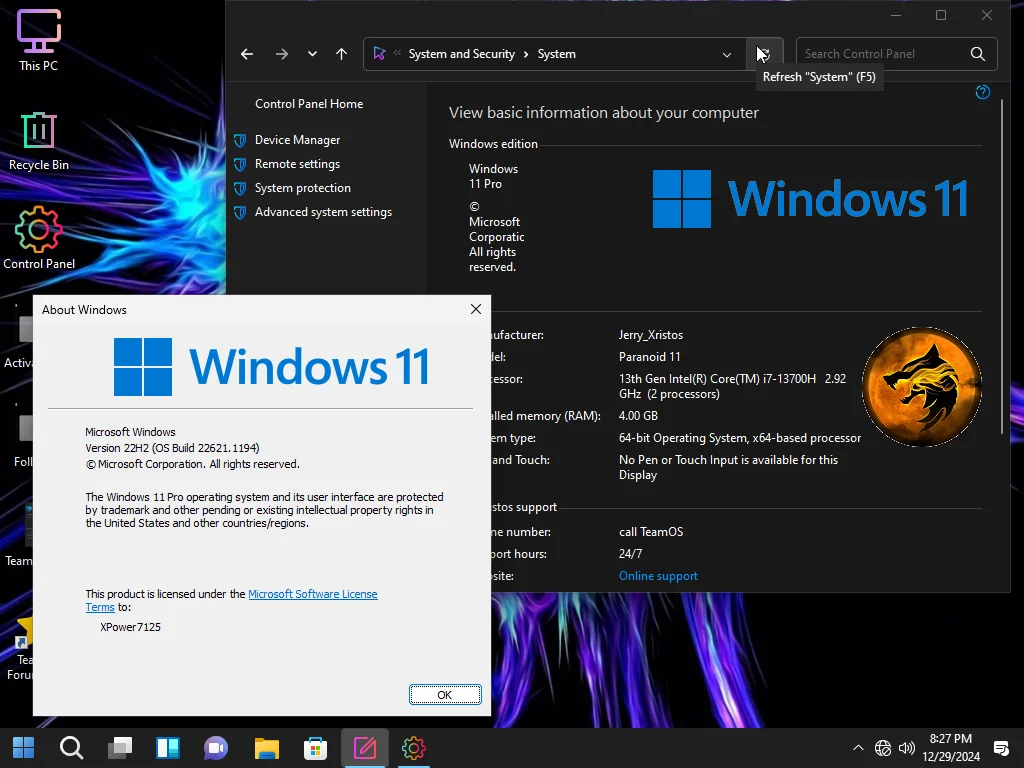
Task: Switch to Control Panel taskbar button
Action: [413, 748]
